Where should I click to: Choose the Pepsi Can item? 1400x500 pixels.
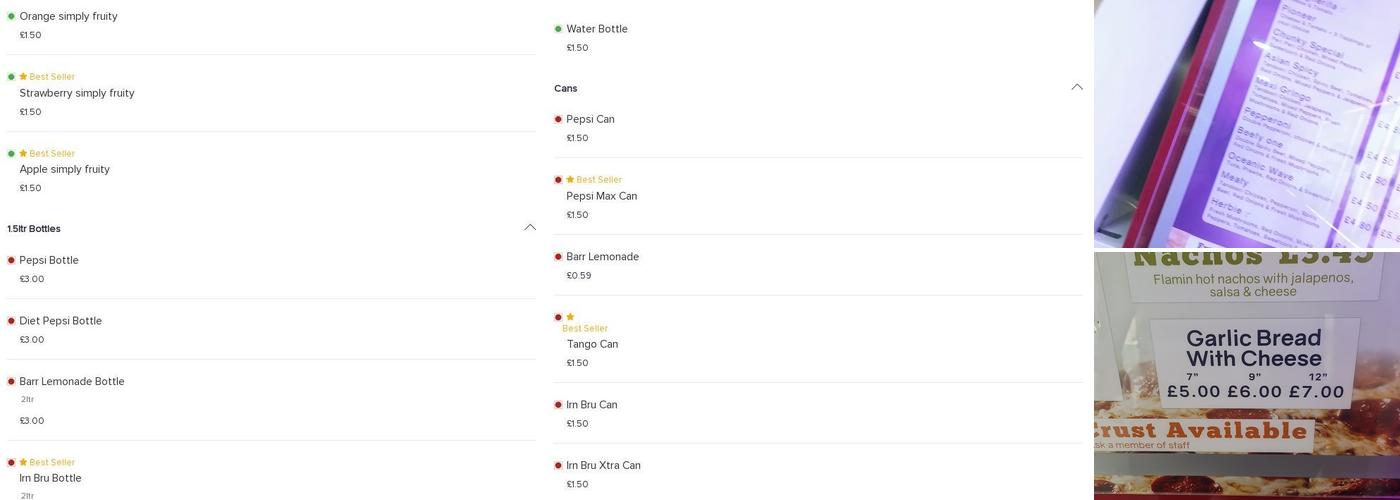click(590, 120)
